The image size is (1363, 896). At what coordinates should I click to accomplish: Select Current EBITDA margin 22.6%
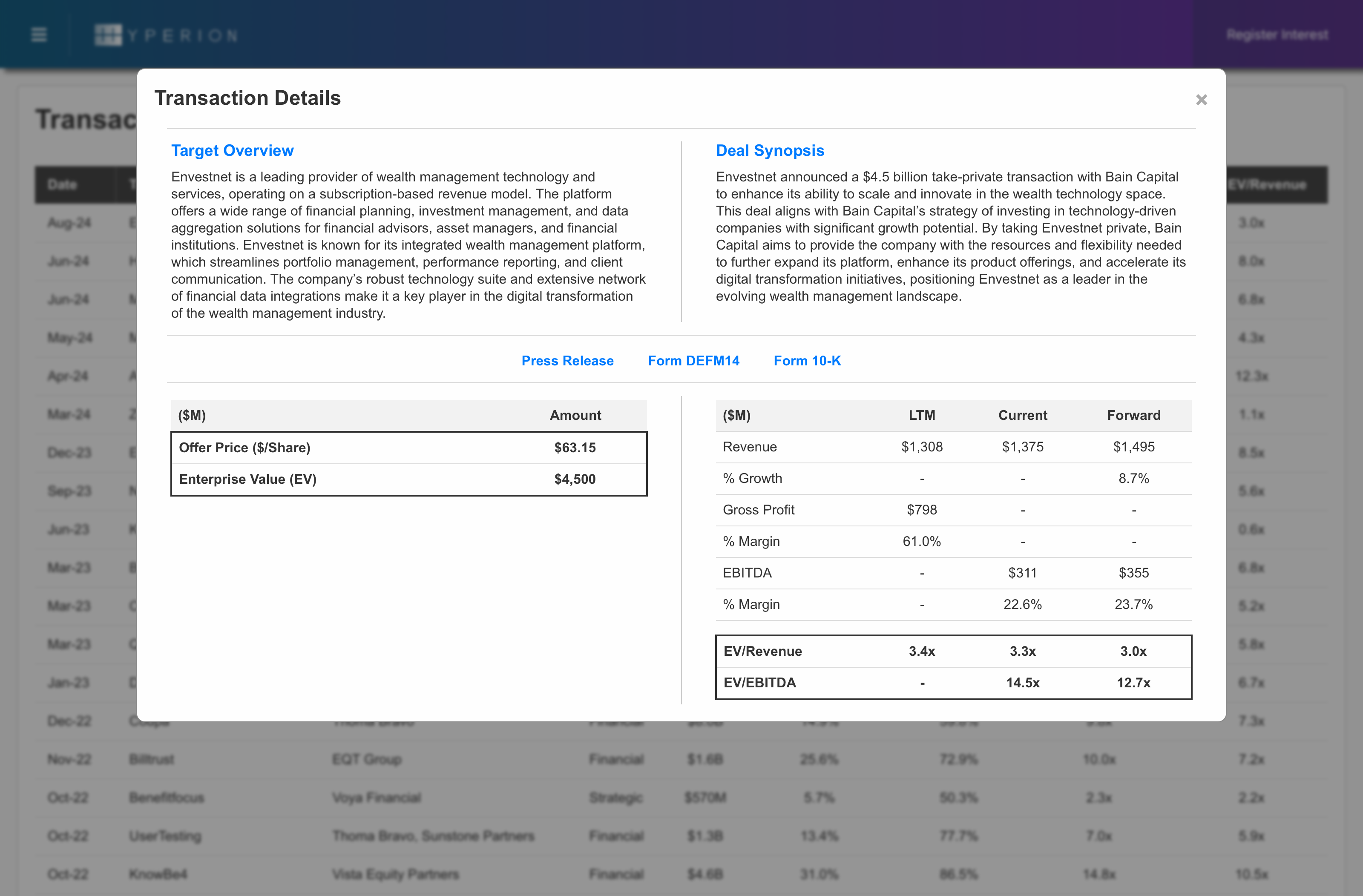(x=1022, y=605)
